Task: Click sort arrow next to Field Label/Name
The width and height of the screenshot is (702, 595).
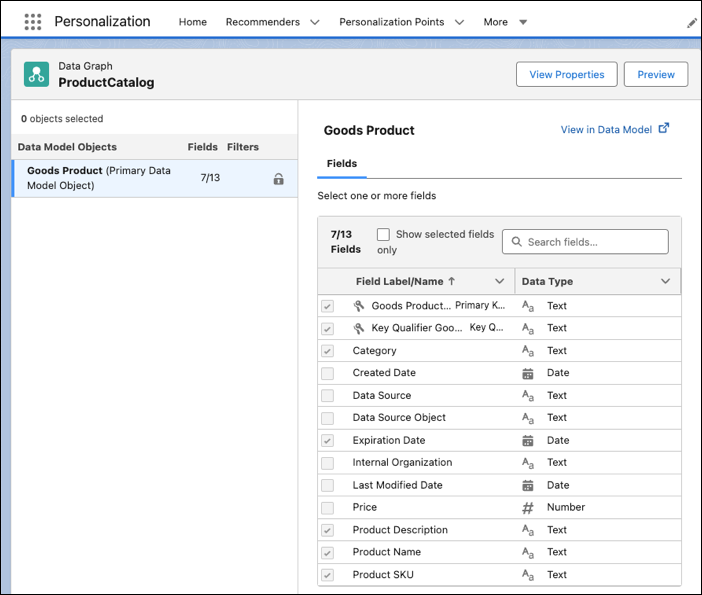Action: pyautogui.click(x=451, y=281)
